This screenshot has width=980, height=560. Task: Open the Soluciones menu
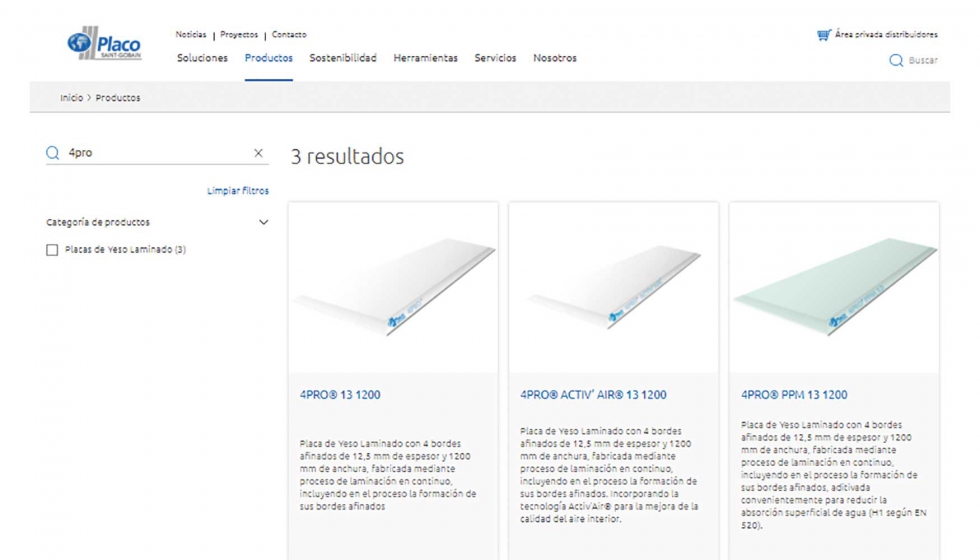pyautogui.click(x=202, y=58)
